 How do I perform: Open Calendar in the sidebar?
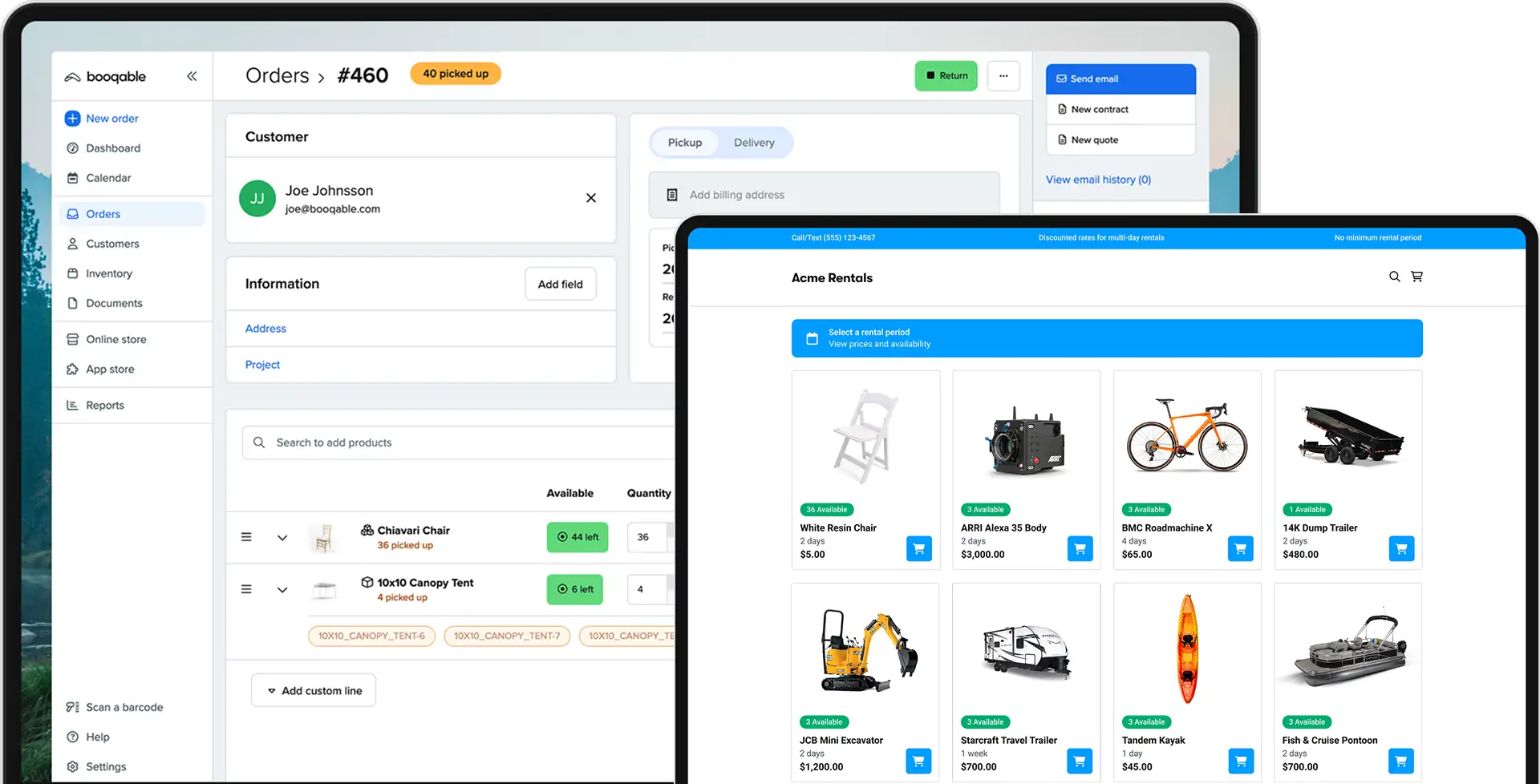108,178
